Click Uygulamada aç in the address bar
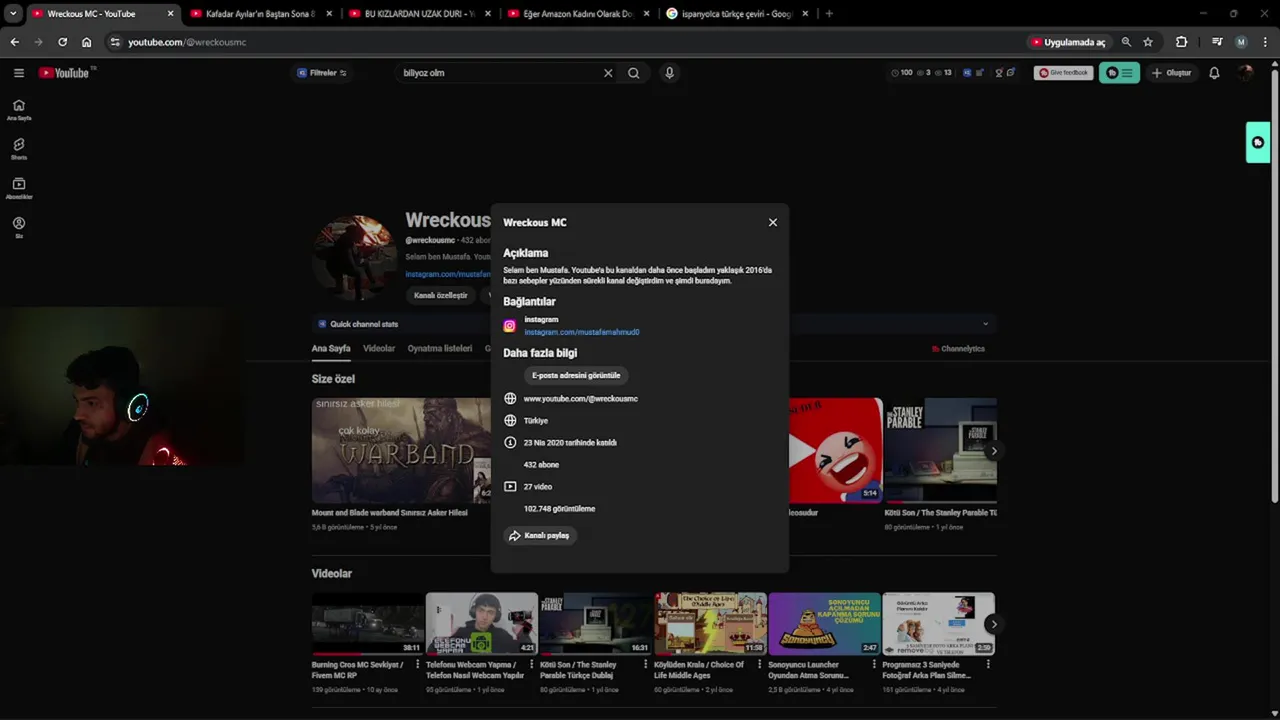The width and height of the screenshot is (1280, 720). click(1068, 42)
